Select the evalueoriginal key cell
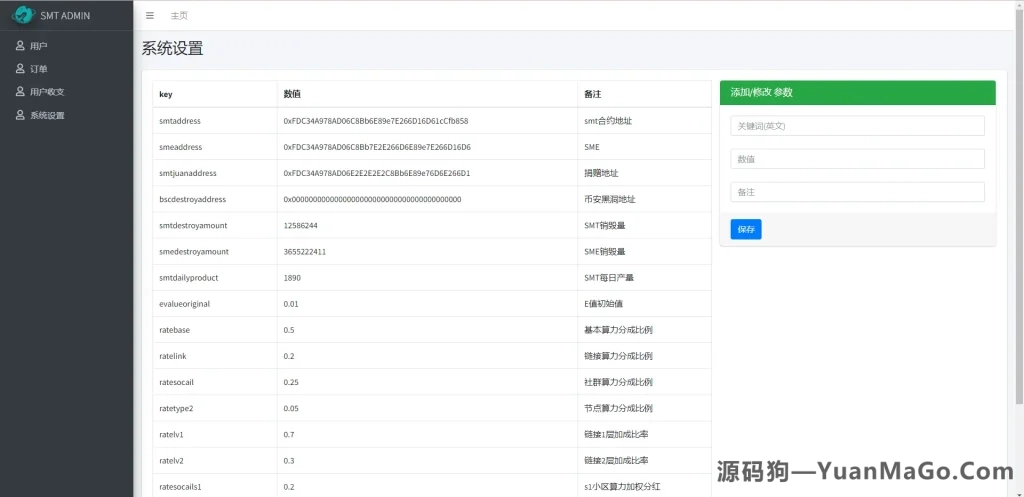 215,304
